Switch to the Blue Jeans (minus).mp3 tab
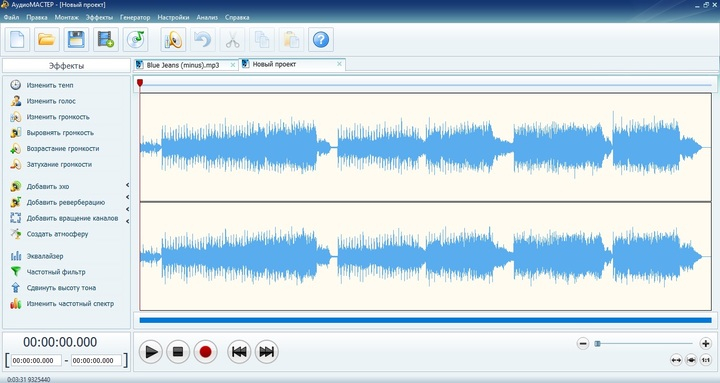720x383 pixels. 183,65
